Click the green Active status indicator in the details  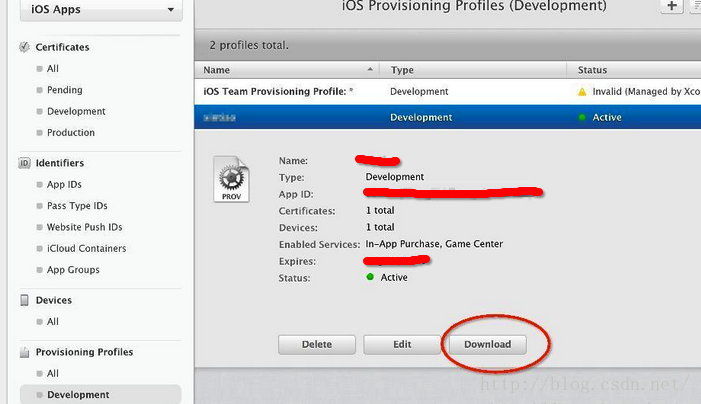click(x=370, y=277)
